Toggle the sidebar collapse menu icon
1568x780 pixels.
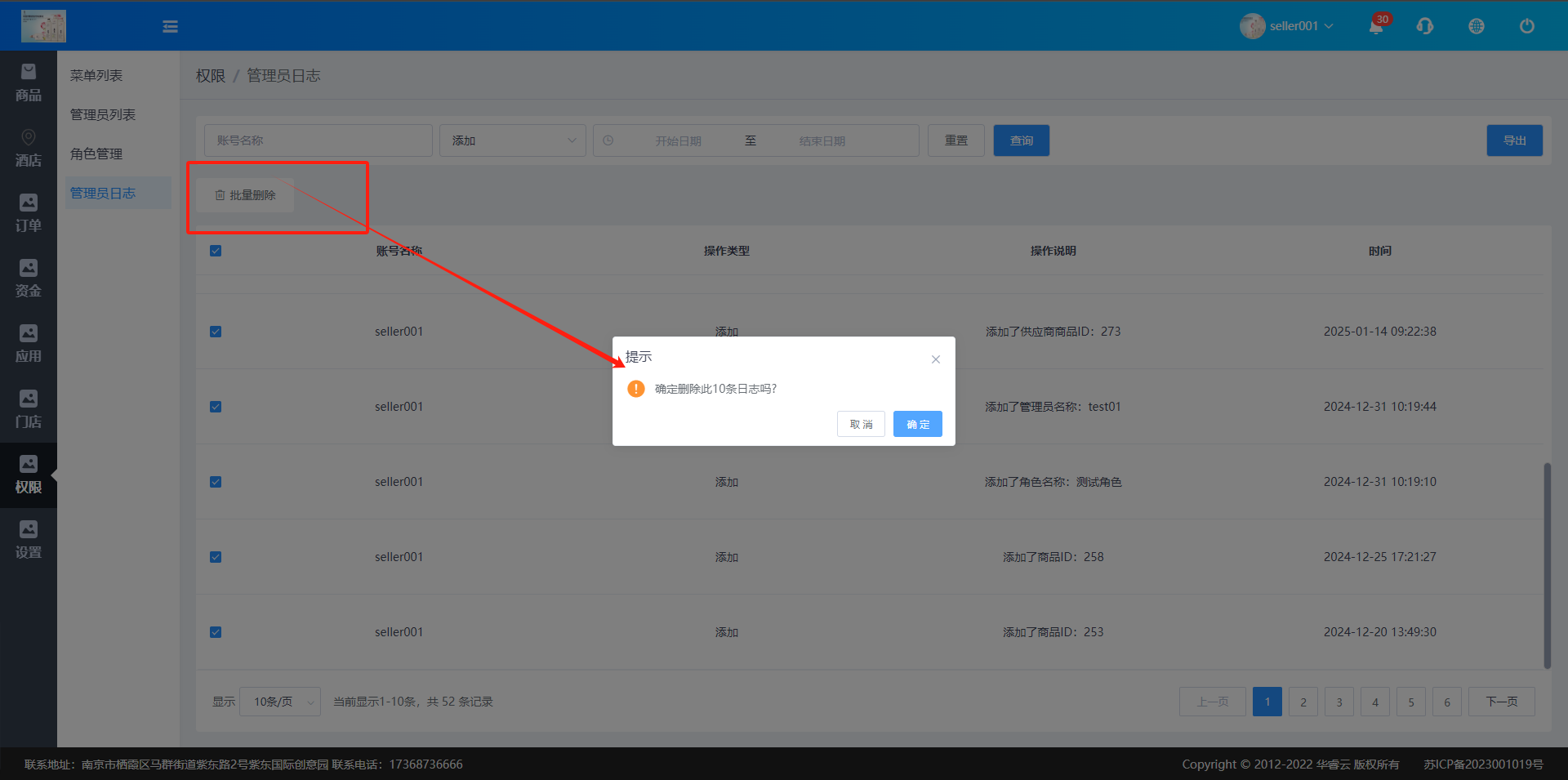click(x=170, y=27)
